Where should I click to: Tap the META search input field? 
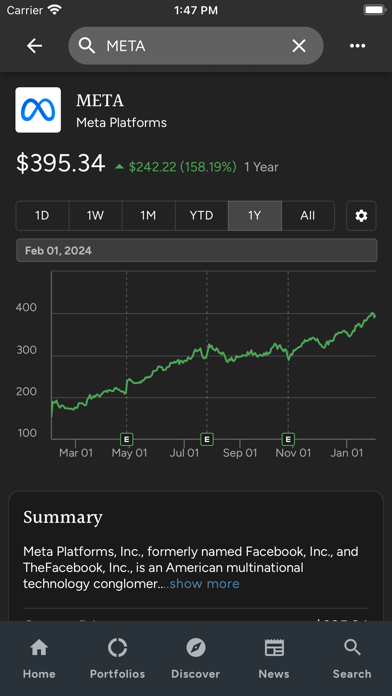tap(196, 46)
